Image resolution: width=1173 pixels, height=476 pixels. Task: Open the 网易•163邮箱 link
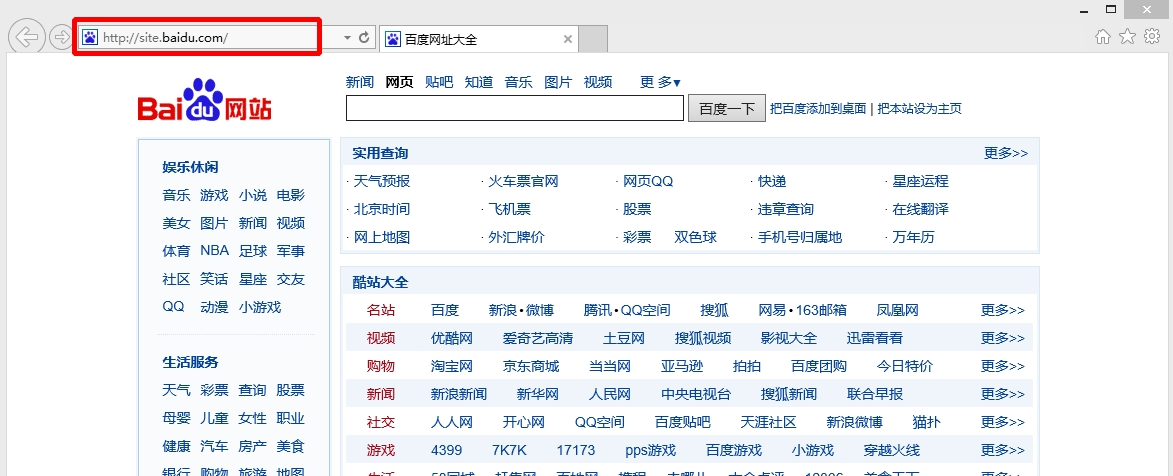pyautogui.click(x=803, y=310)
